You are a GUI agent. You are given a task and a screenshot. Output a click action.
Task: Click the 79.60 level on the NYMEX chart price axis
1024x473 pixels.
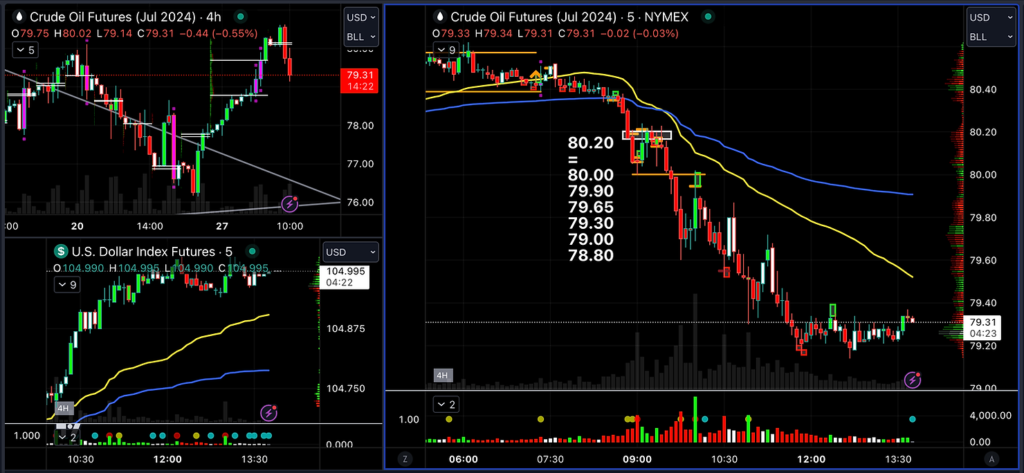[984, 261]
